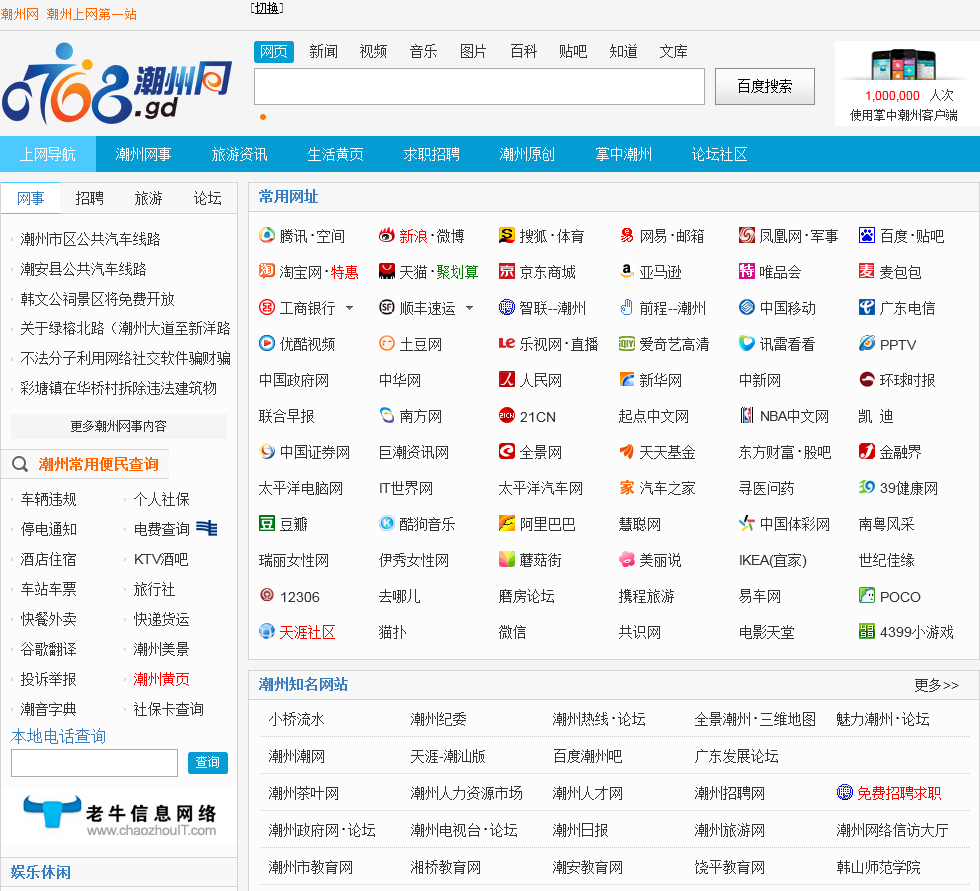Click the 百度搜索 button

pos(764,86)
